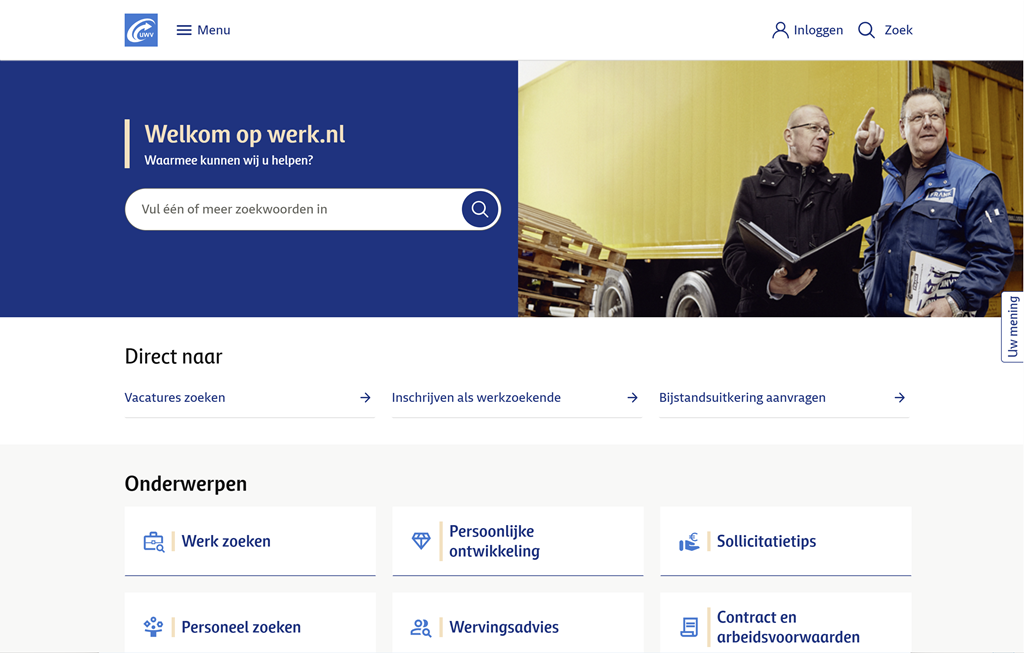Select the Persoonlijke ontwikkeling topic card

pos(517,541)
